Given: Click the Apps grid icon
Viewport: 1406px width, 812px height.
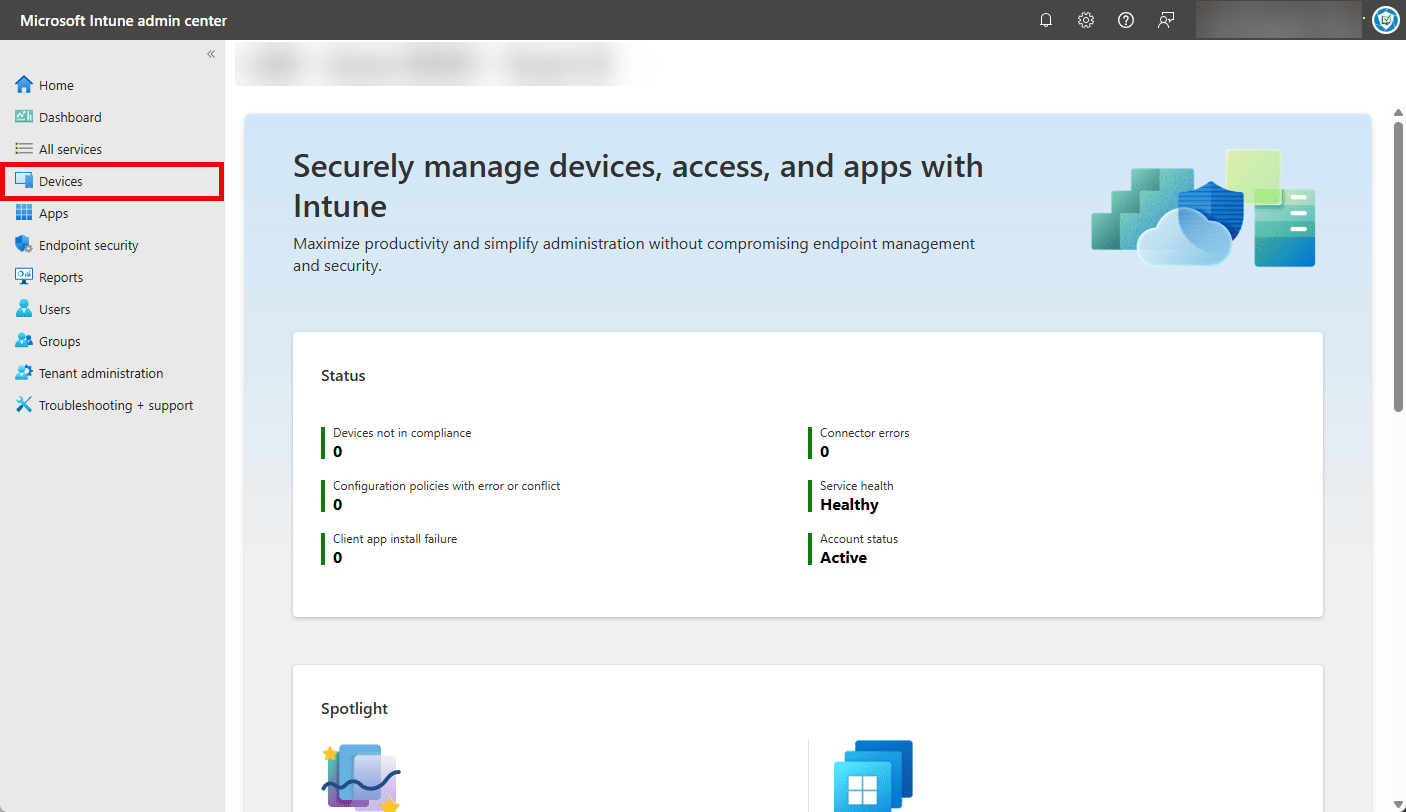Looking at the screenshot, I should pos(24,213).
